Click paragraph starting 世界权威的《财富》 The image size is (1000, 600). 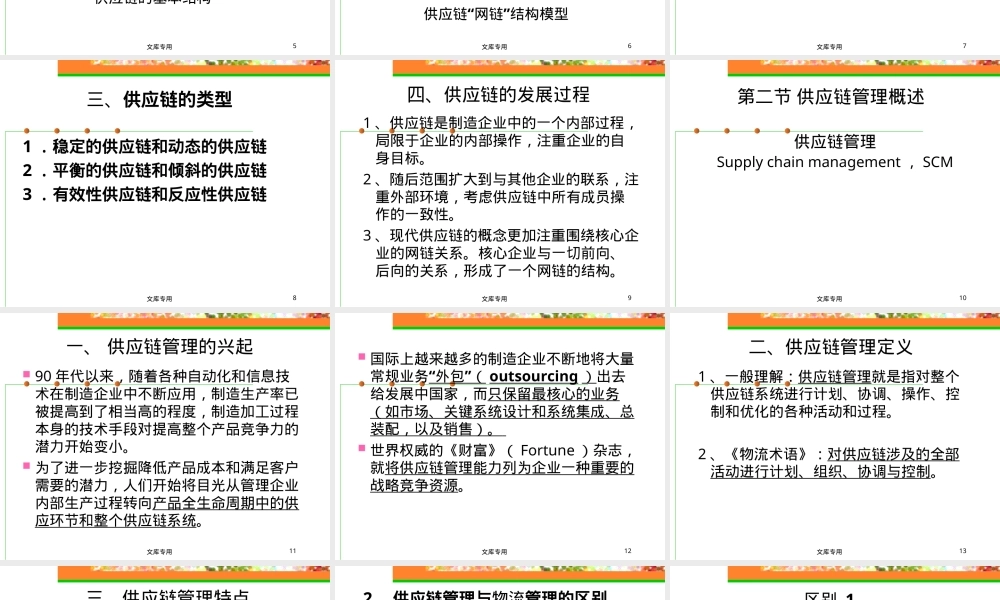[501, 468]
